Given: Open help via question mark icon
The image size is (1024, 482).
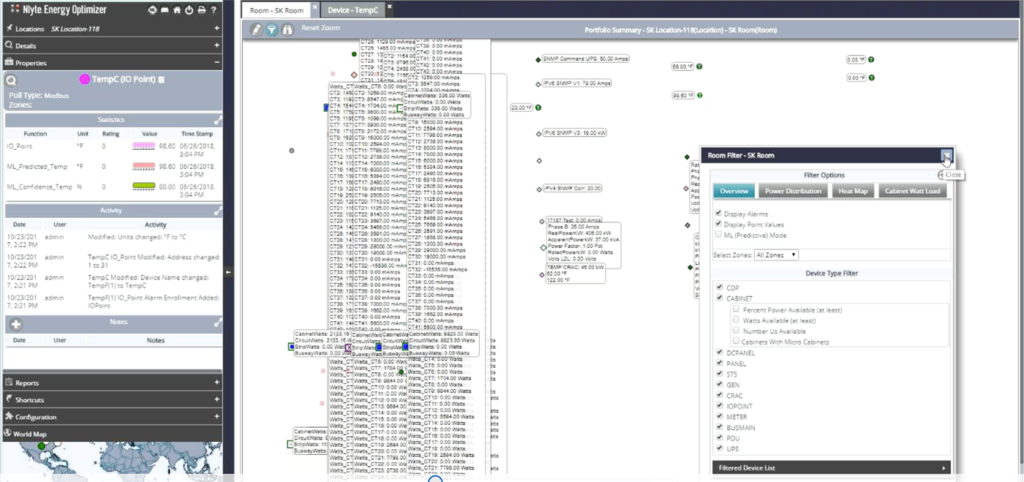Looking at the screenshot, I should 214,10.
